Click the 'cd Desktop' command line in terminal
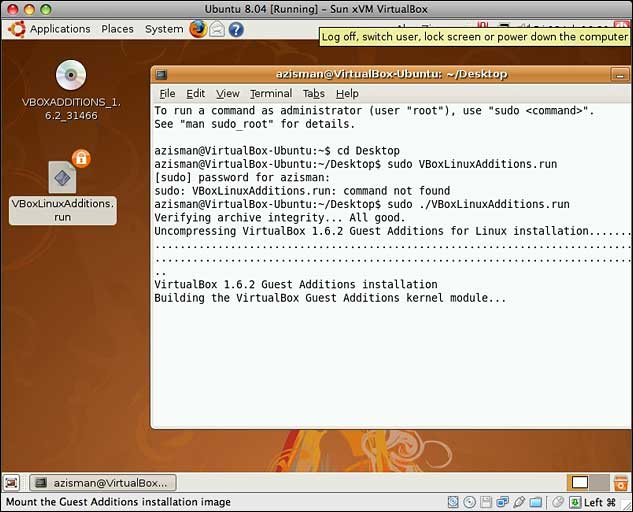 pyautogui.click(x=277, y=151)
